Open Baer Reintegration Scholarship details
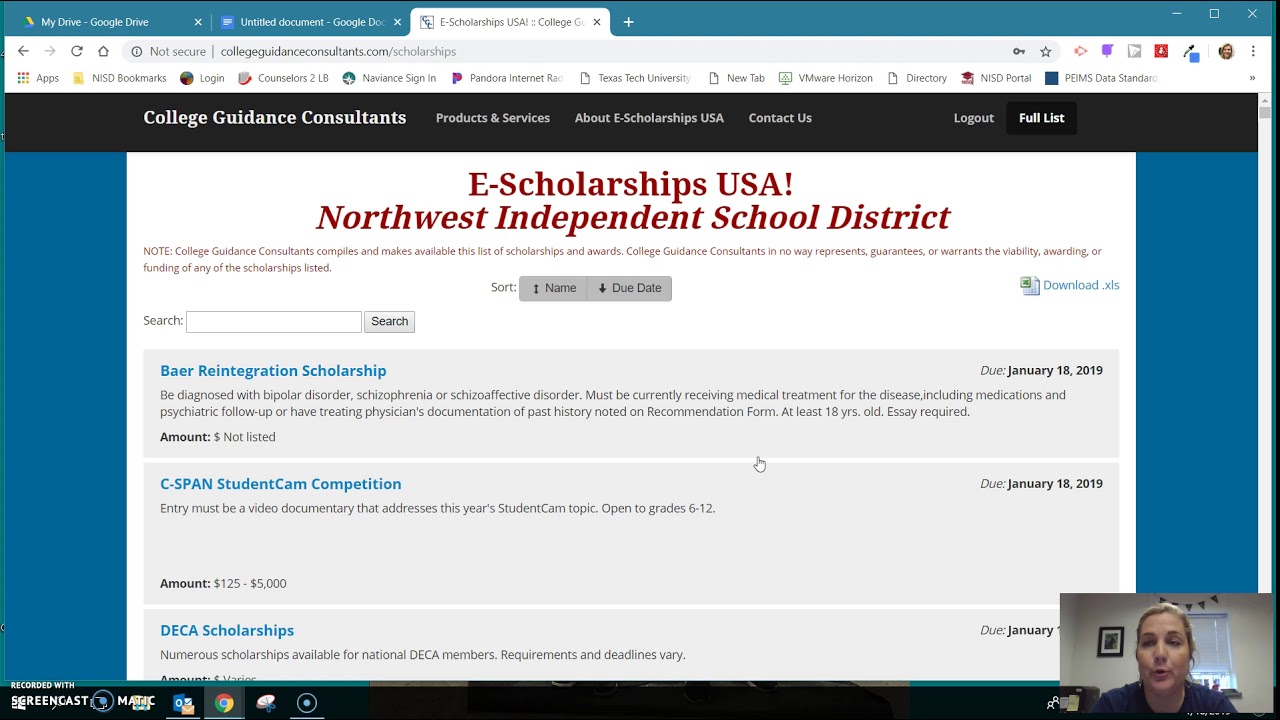Viewport: 1280px width, 720px height. [273, 370]
